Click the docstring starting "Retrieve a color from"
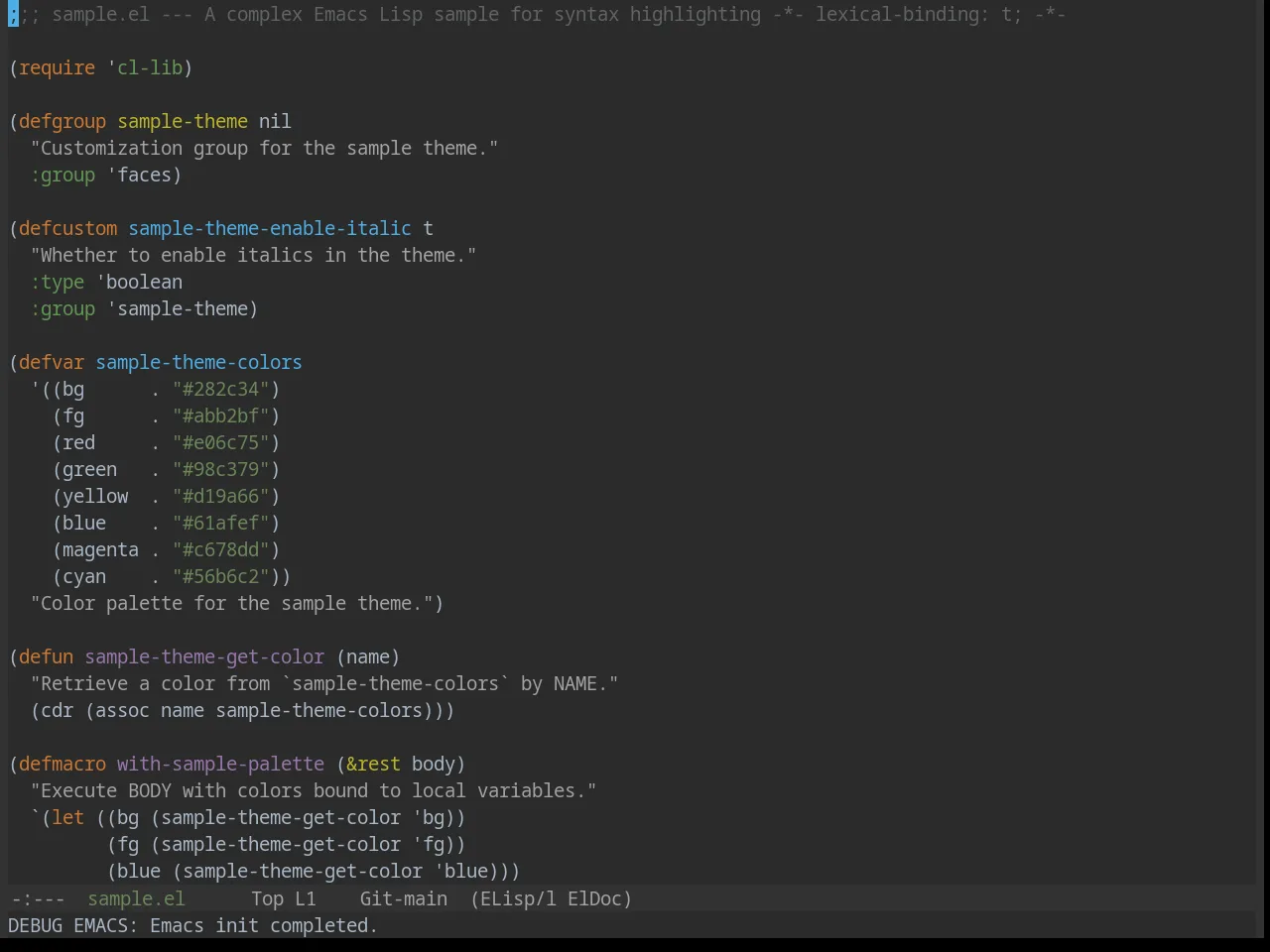The height and width of the screenshot is (952, 1270). click(324, 683)
